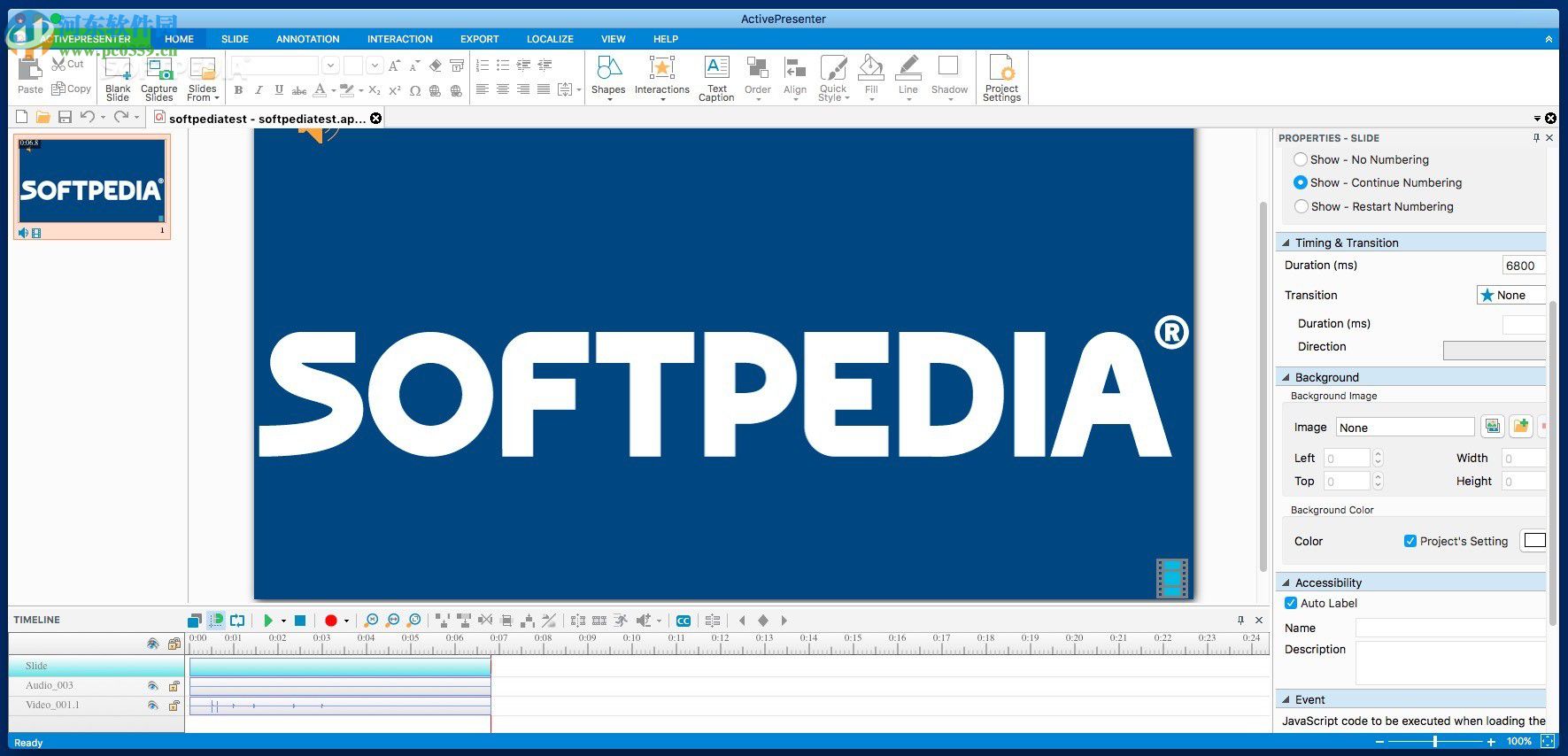Click the superscript icon
The width and height of the screenshot is (1568, 756).
394,90
